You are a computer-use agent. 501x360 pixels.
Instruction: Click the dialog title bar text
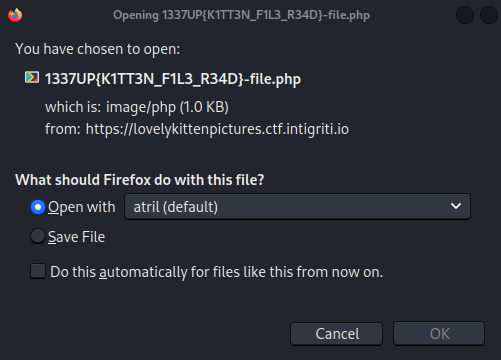[x=241, y=15]
